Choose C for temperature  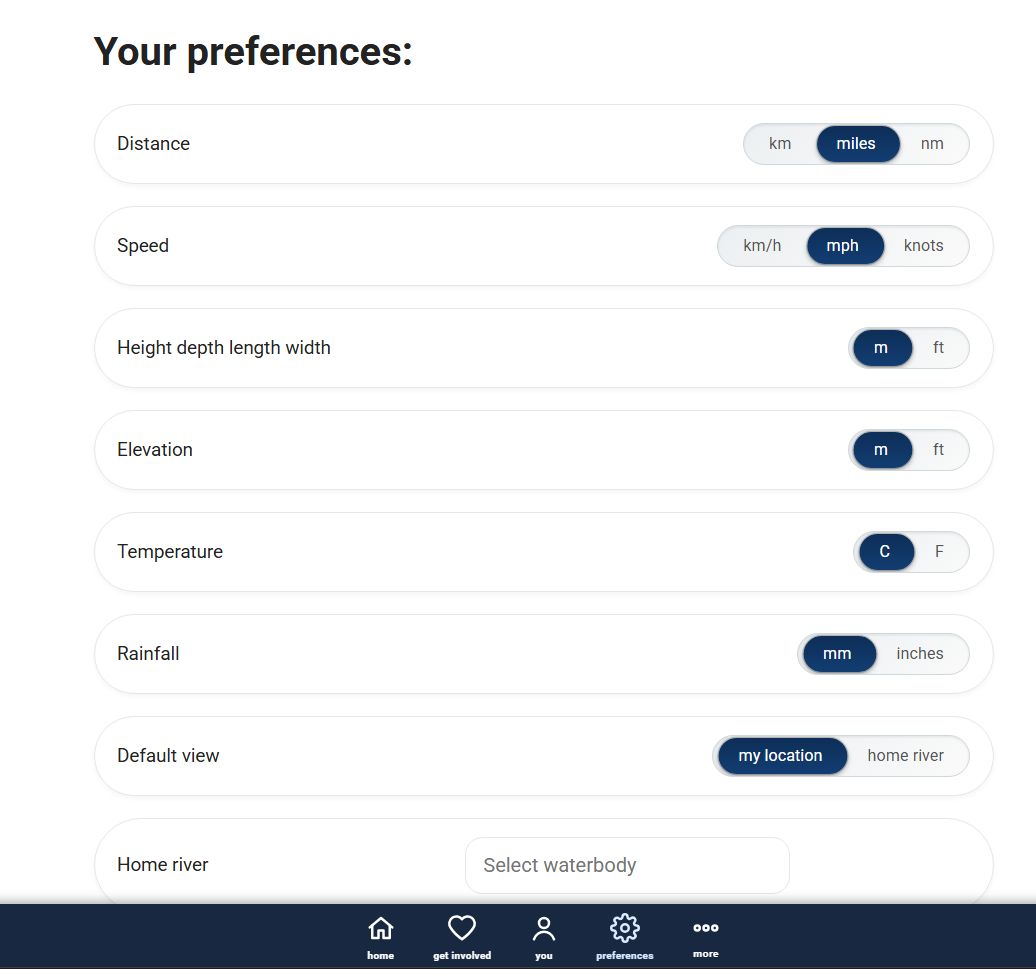pos(885,552)
